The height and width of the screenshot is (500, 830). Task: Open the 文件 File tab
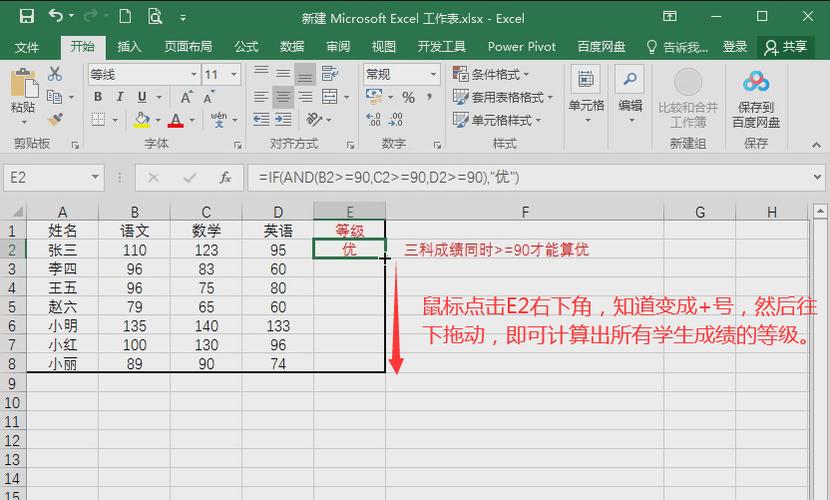point(27,47)
